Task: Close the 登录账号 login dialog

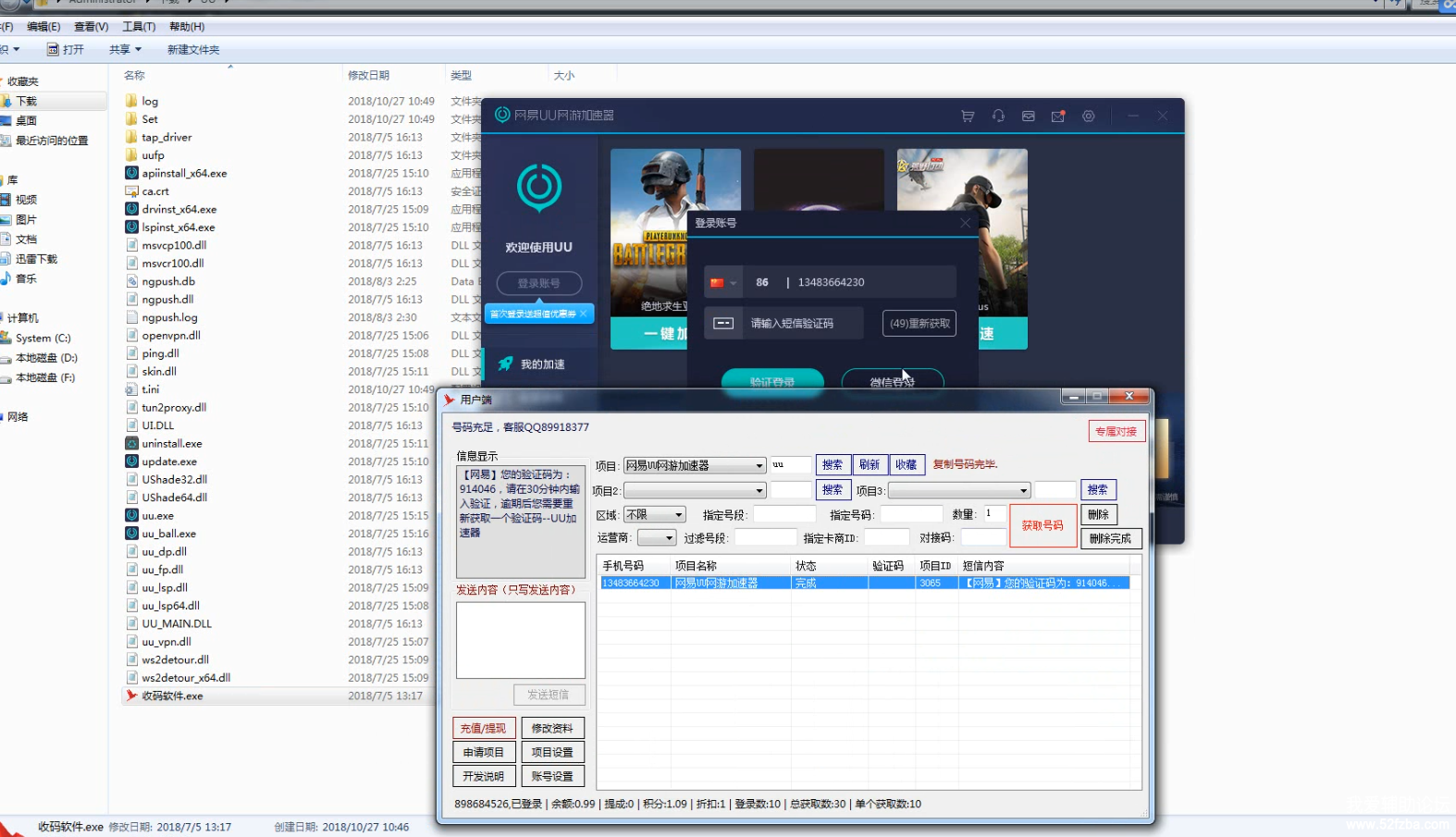Action: pyautogui.click(x=965, y=223)
